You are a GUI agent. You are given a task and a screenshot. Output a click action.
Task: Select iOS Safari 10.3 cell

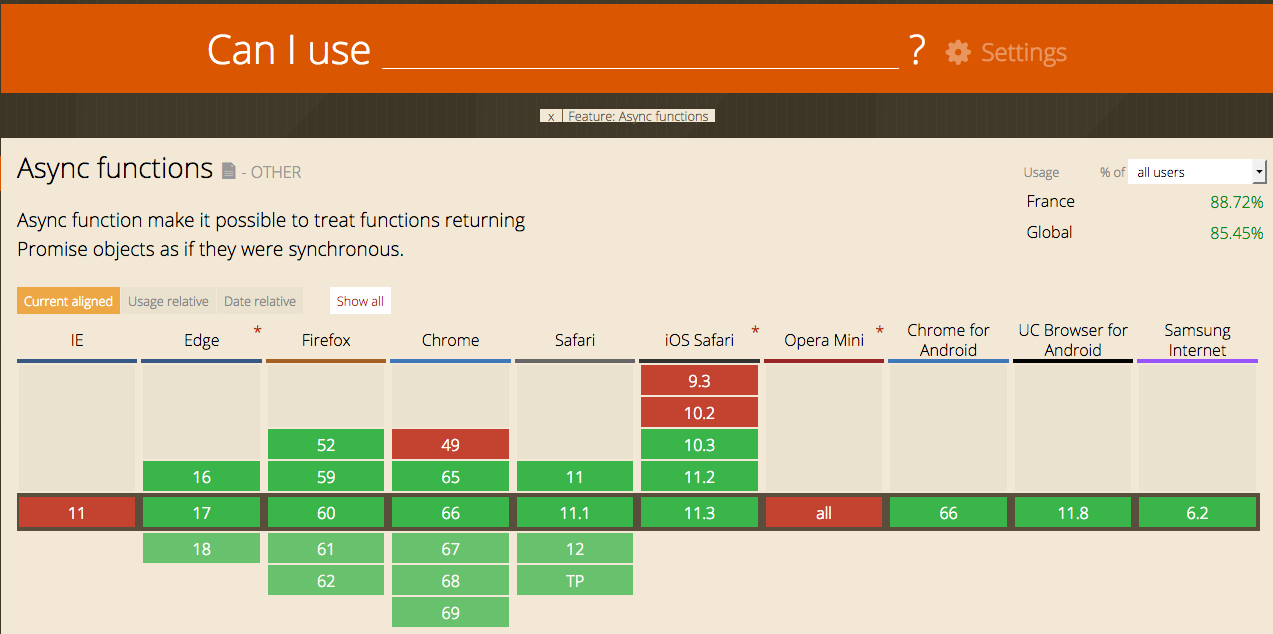coord(699,445)
